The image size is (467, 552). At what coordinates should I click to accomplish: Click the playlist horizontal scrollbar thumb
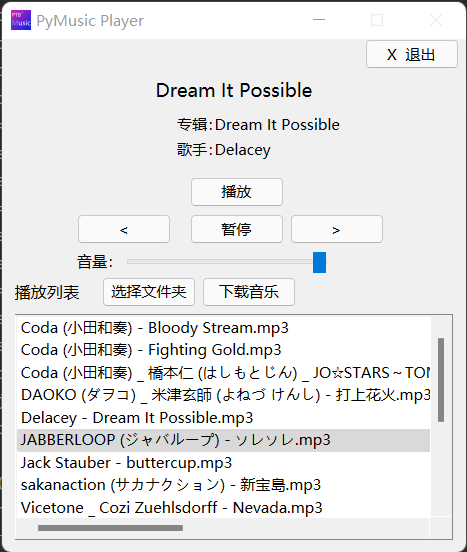pyautogui.click(x=111, y=528)
